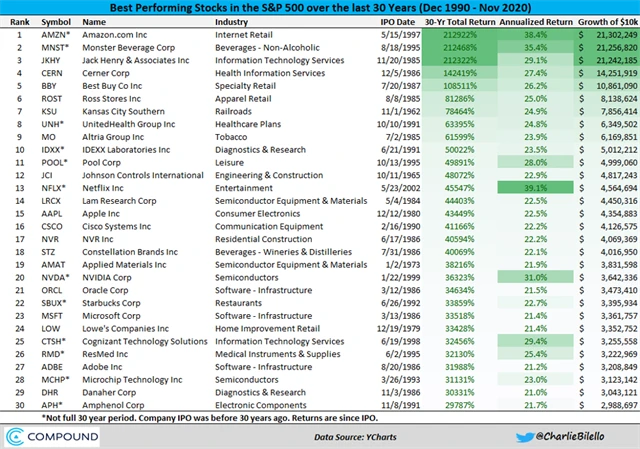Click the JKHY symbol cell

51,60
